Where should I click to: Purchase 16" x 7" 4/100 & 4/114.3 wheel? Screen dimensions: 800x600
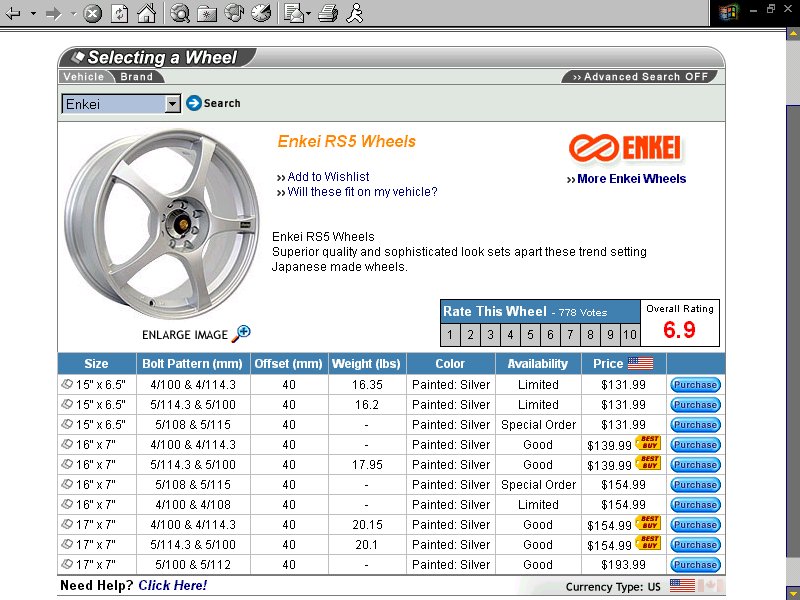point(695,444)
